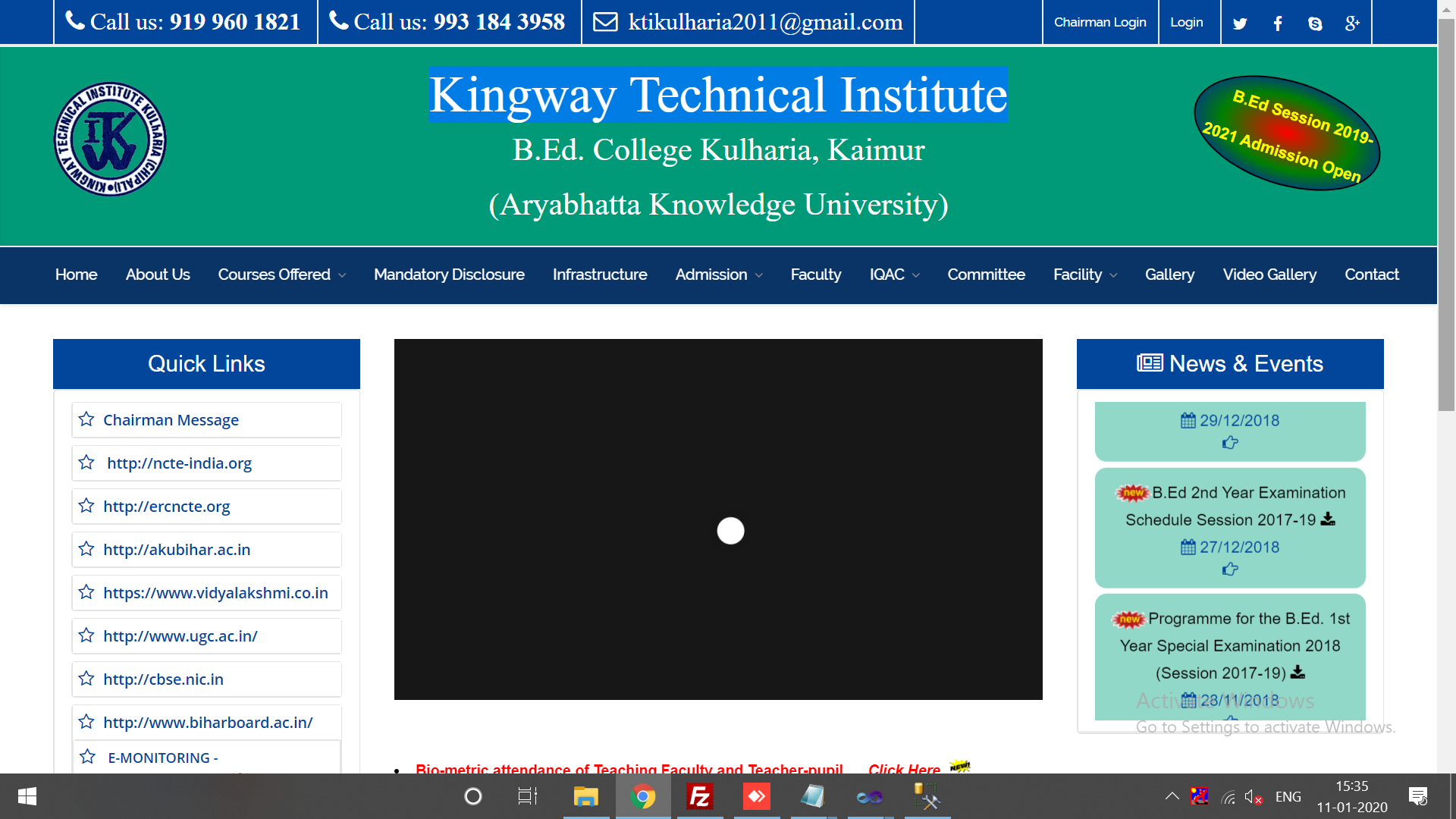Open the http://cbse.nic.in quick link
Screen dimensions: 1456x819
coord(207,679)
